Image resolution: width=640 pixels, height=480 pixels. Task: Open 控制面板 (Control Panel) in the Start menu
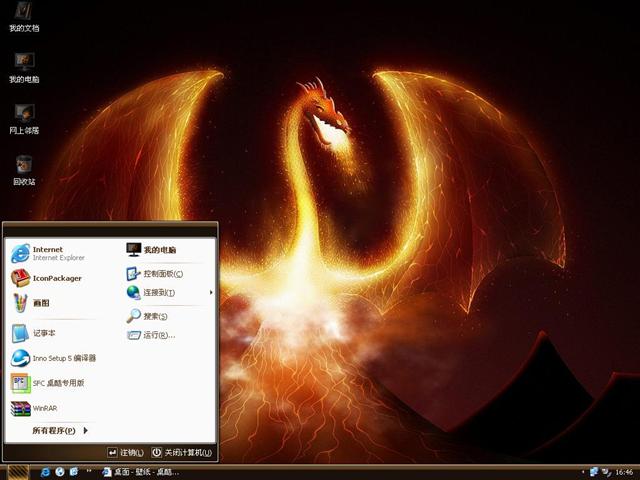click(x=160, y=273)
